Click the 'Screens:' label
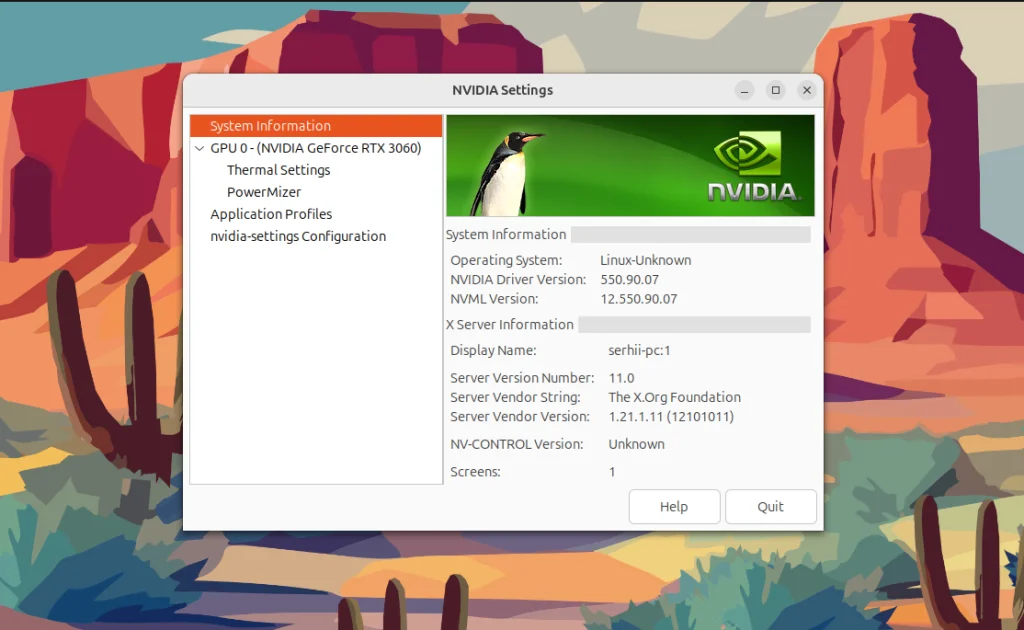 pyautogui.click(x=475, y=472)
